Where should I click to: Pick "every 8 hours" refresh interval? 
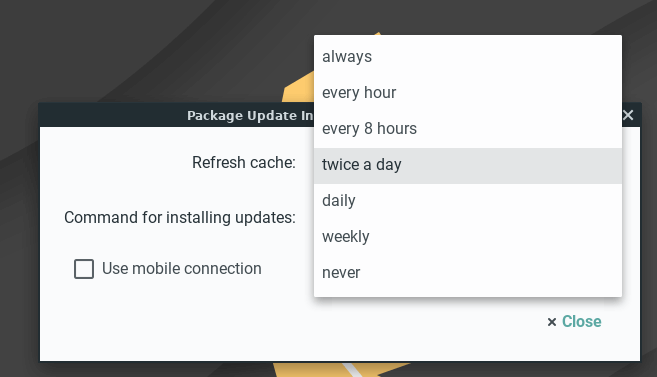pyautogui.click(x=468, y=129)
